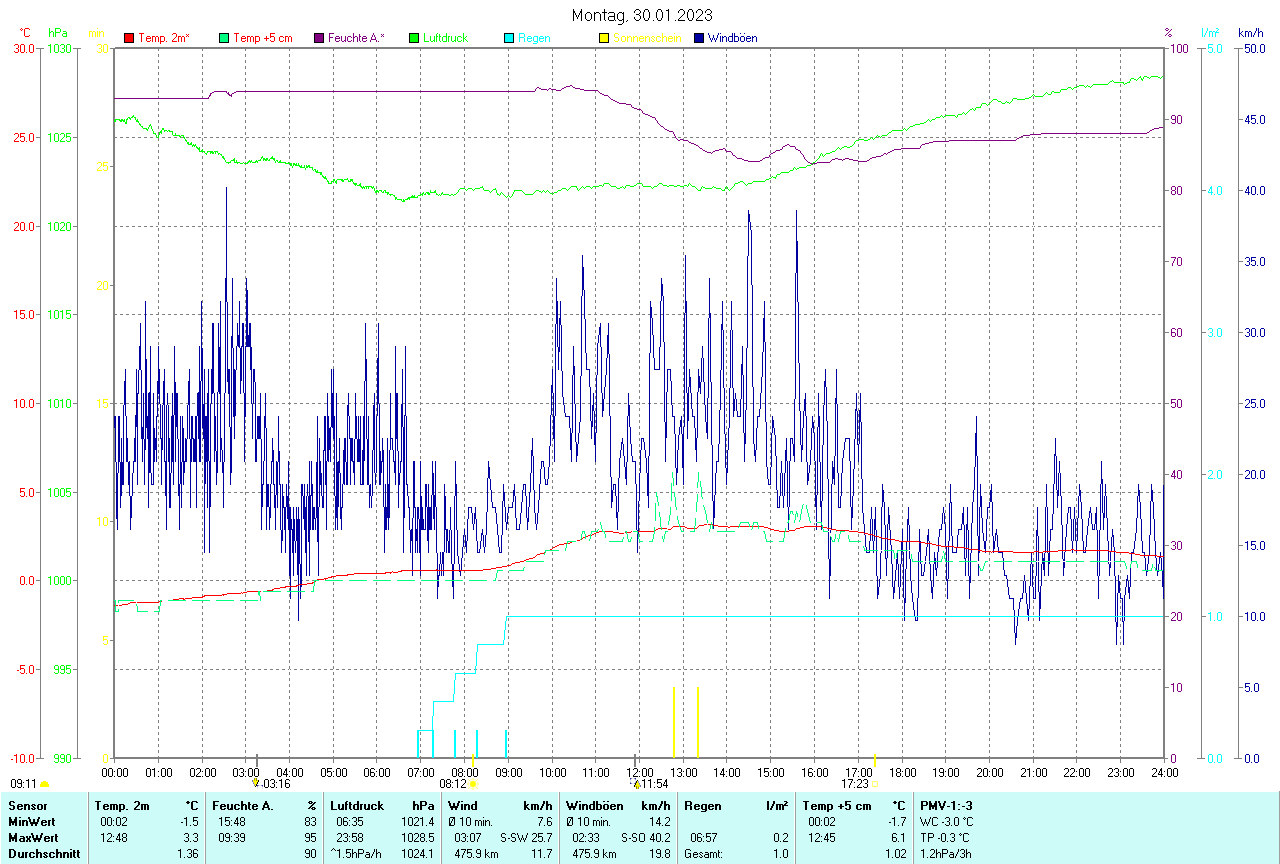Screen dimensions: 1280x864
Task: Click the yellow Sonnenschein legend swatch
Action: tap(604, 38)
